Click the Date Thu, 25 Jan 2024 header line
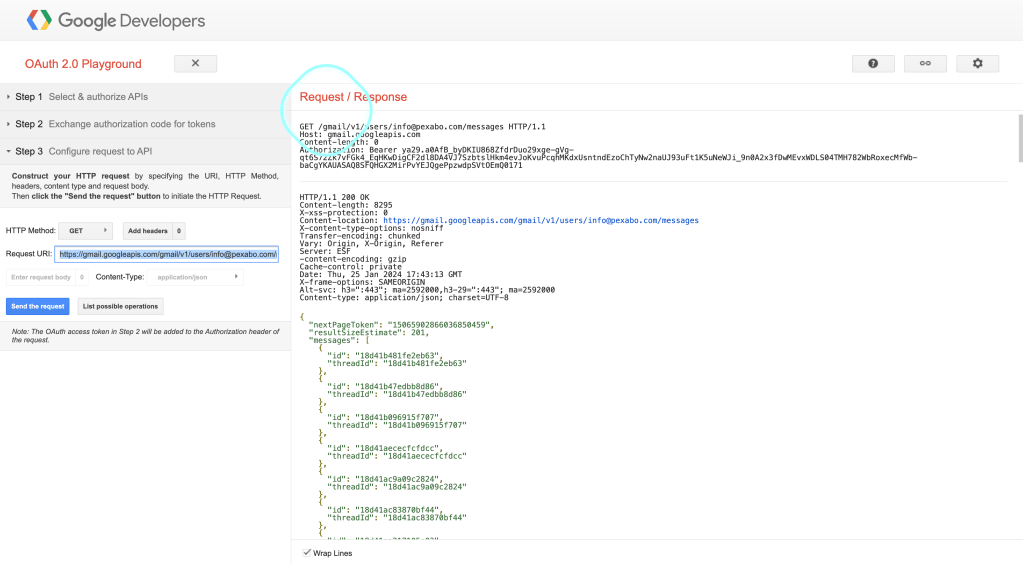 pyautogui.click(x=380, y=275)
